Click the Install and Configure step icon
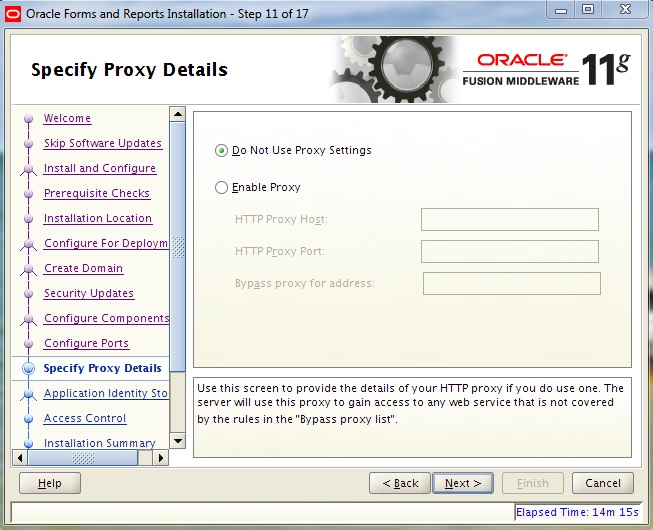The image size is (653, 530). point(27,169)
